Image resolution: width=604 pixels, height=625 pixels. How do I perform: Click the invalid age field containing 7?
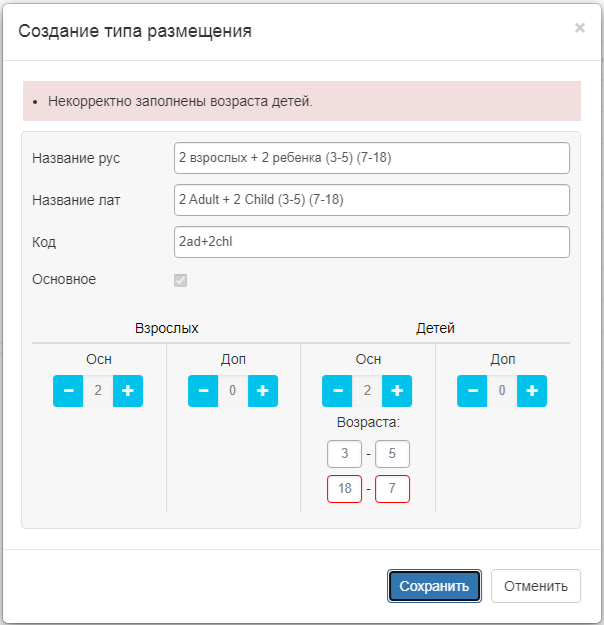pos(393,489)
